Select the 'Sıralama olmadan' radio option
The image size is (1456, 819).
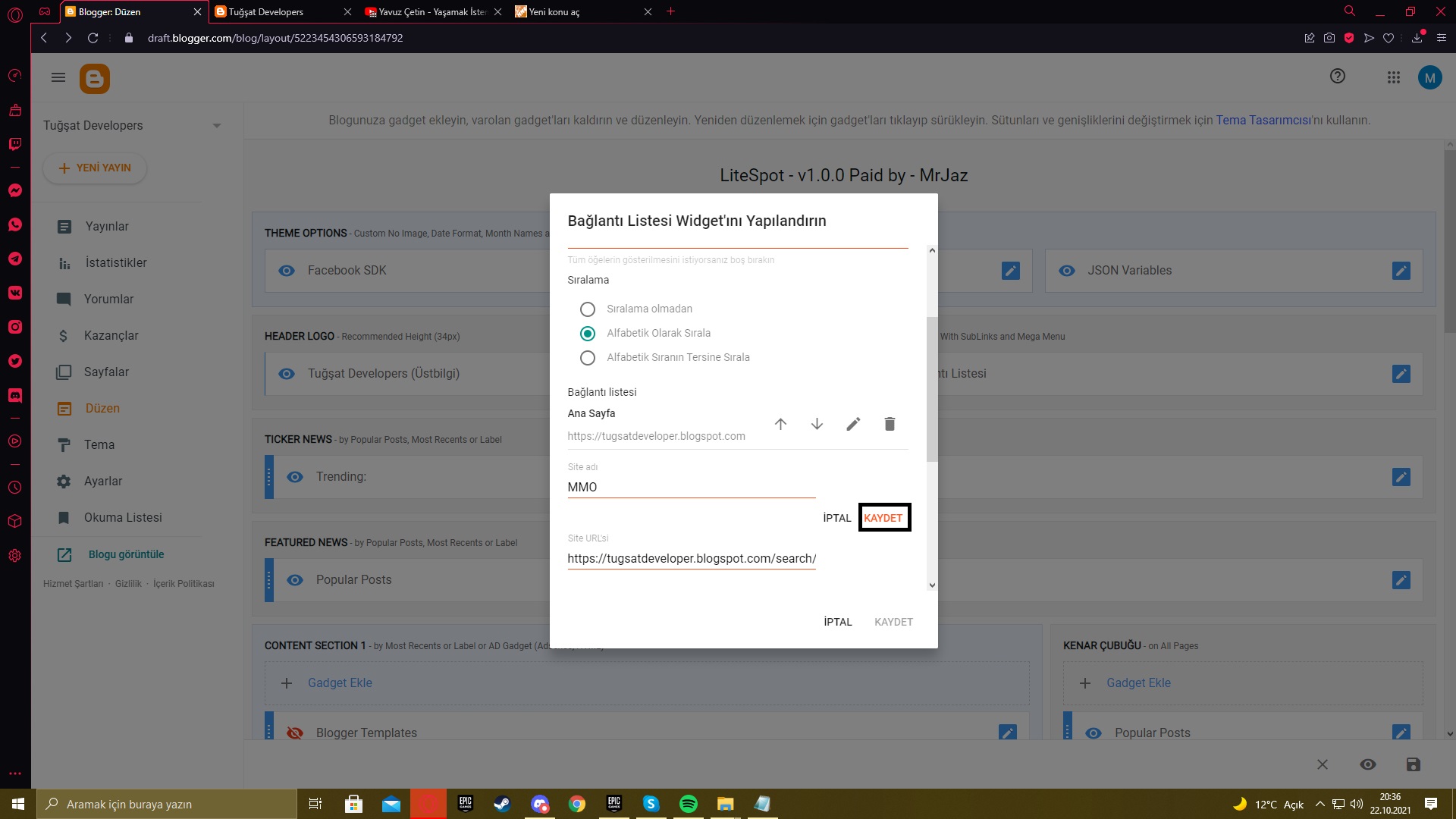pyautogui.click(x=588, y=309)
